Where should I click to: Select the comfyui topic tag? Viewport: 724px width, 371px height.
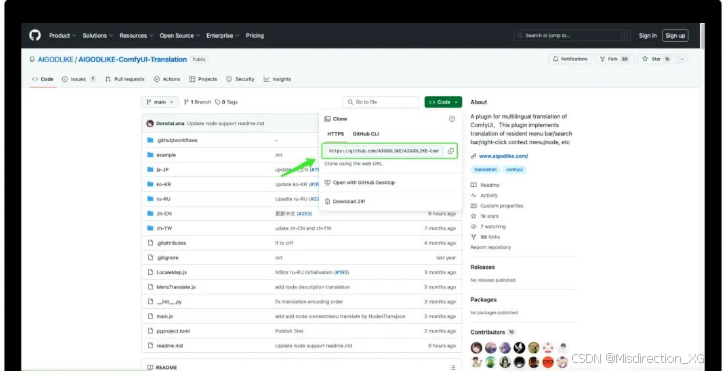(514, 170)
